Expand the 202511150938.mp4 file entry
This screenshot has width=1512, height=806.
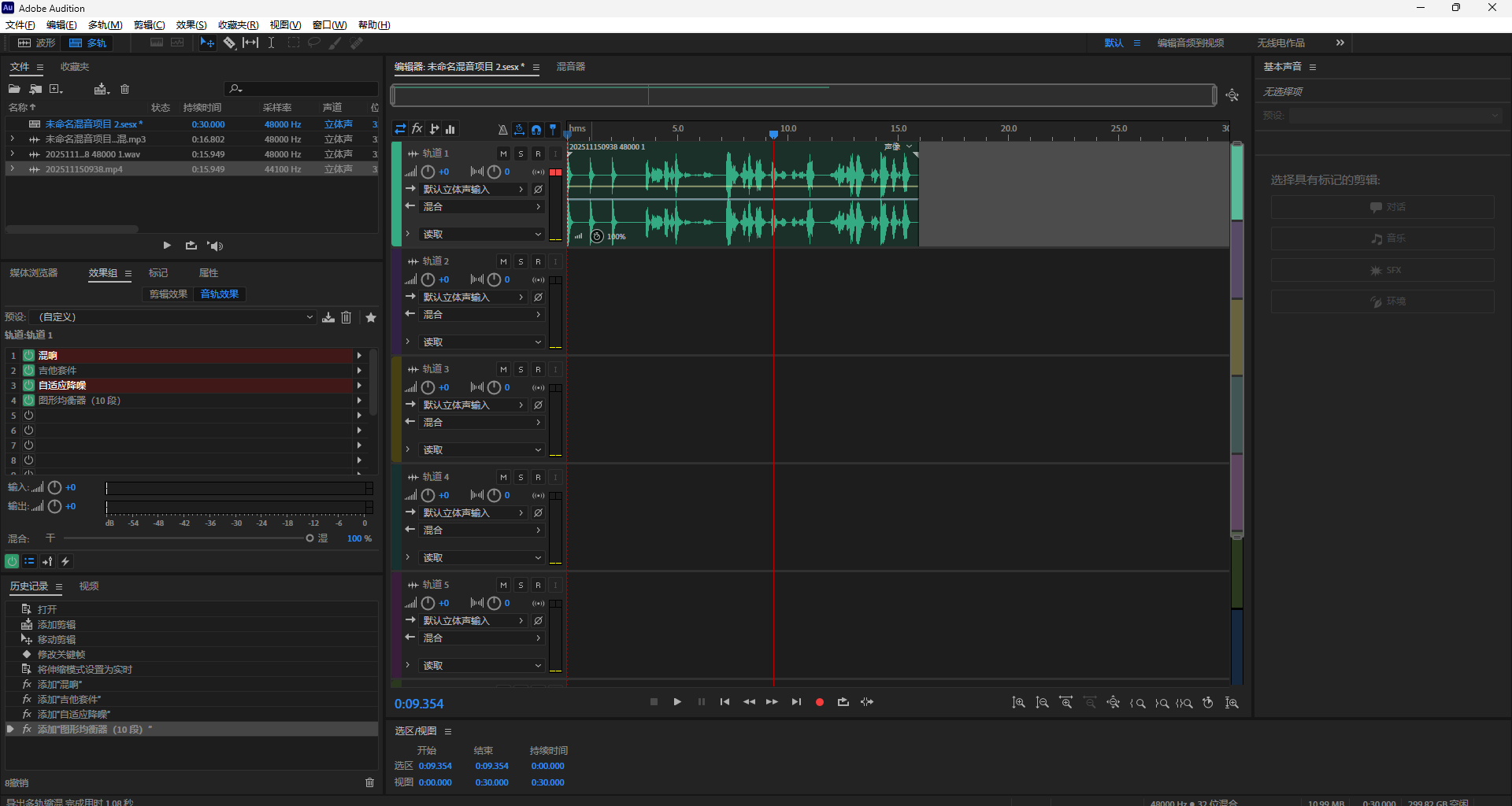[x=12, y=169]
